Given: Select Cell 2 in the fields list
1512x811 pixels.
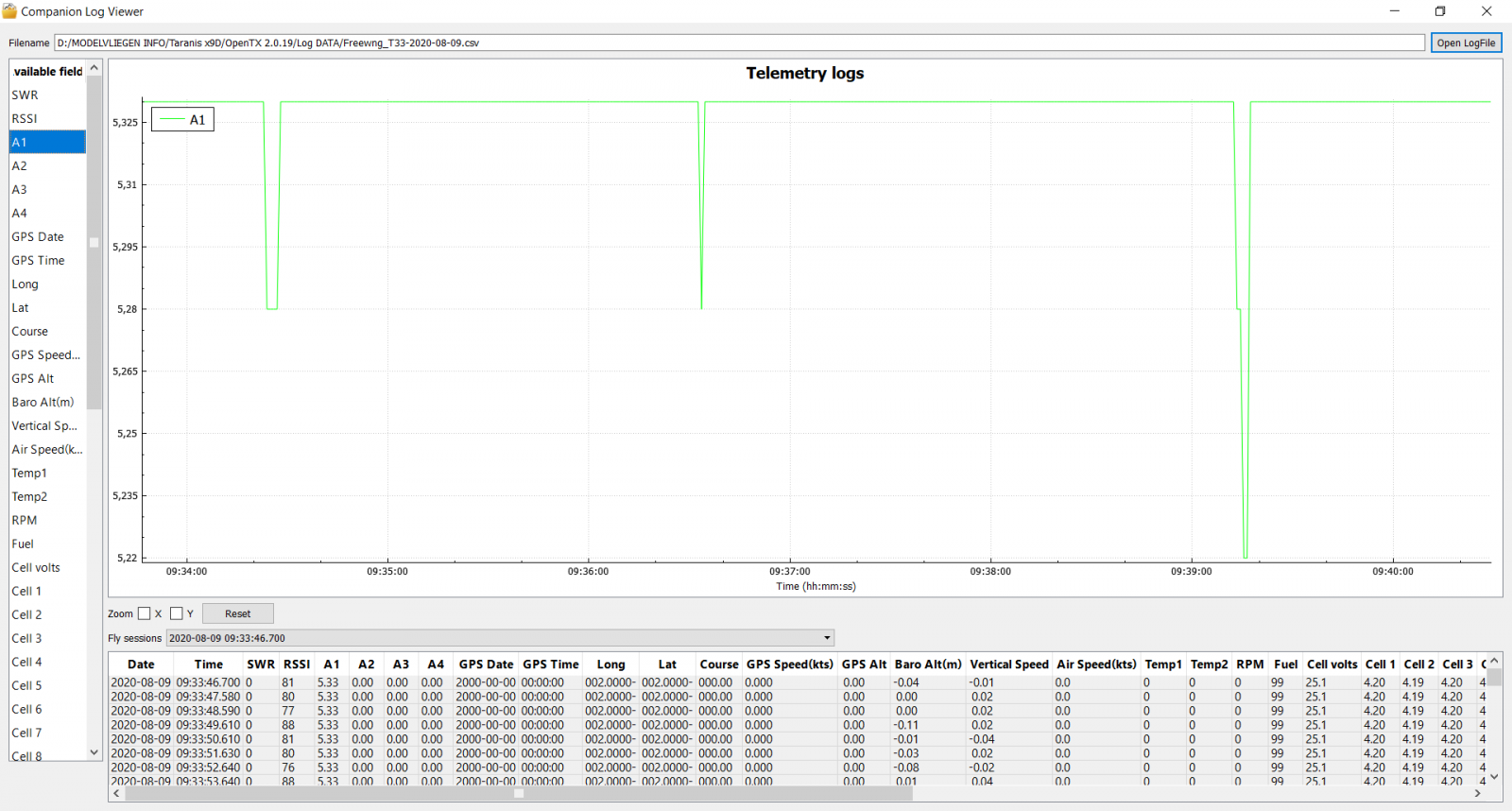Looking at the screenshot, I should 47,614.
